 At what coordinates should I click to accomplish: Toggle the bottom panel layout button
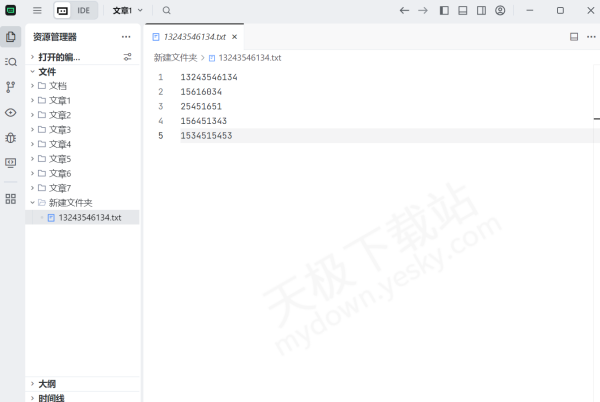point(463,10)
